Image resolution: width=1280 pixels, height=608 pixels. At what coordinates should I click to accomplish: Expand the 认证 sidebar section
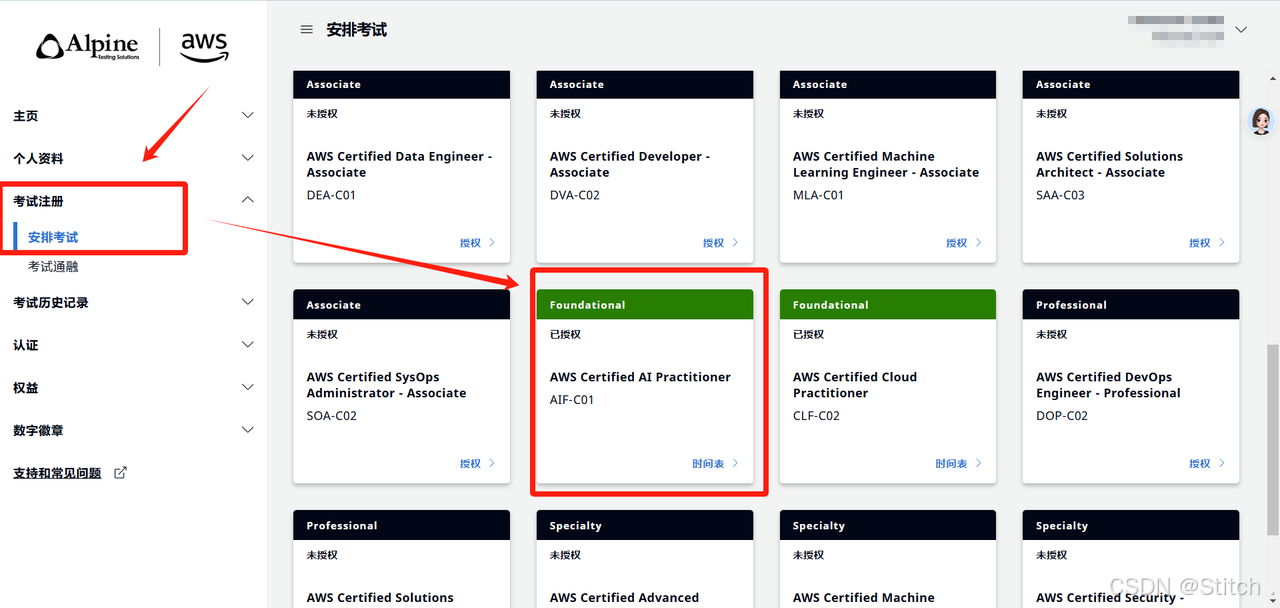pos(248,345)
